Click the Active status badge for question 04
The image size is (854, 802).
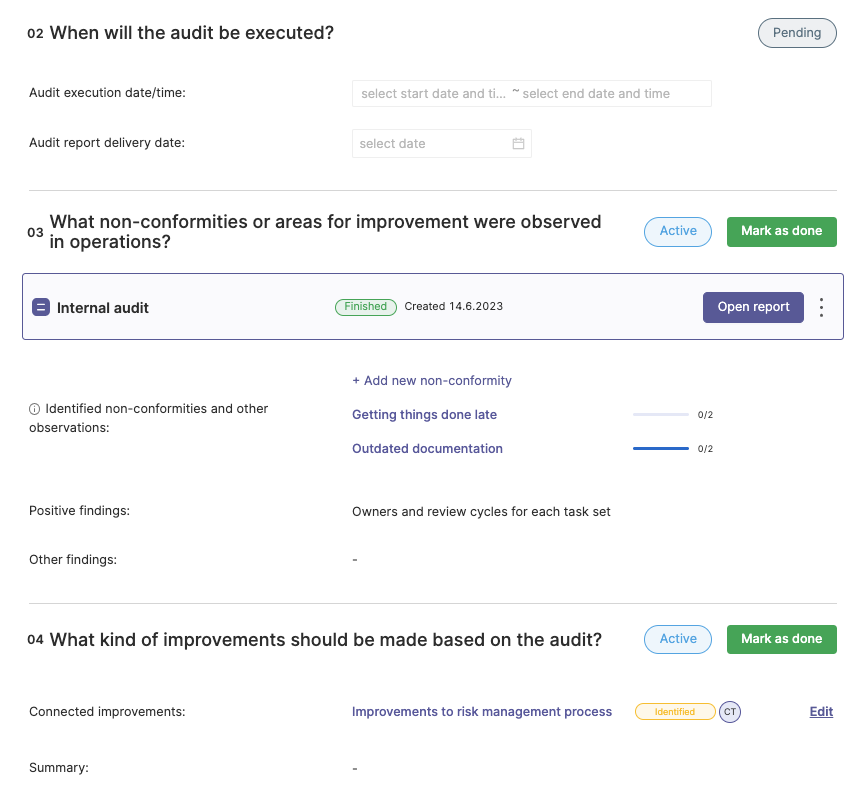(x=678, y=639)
